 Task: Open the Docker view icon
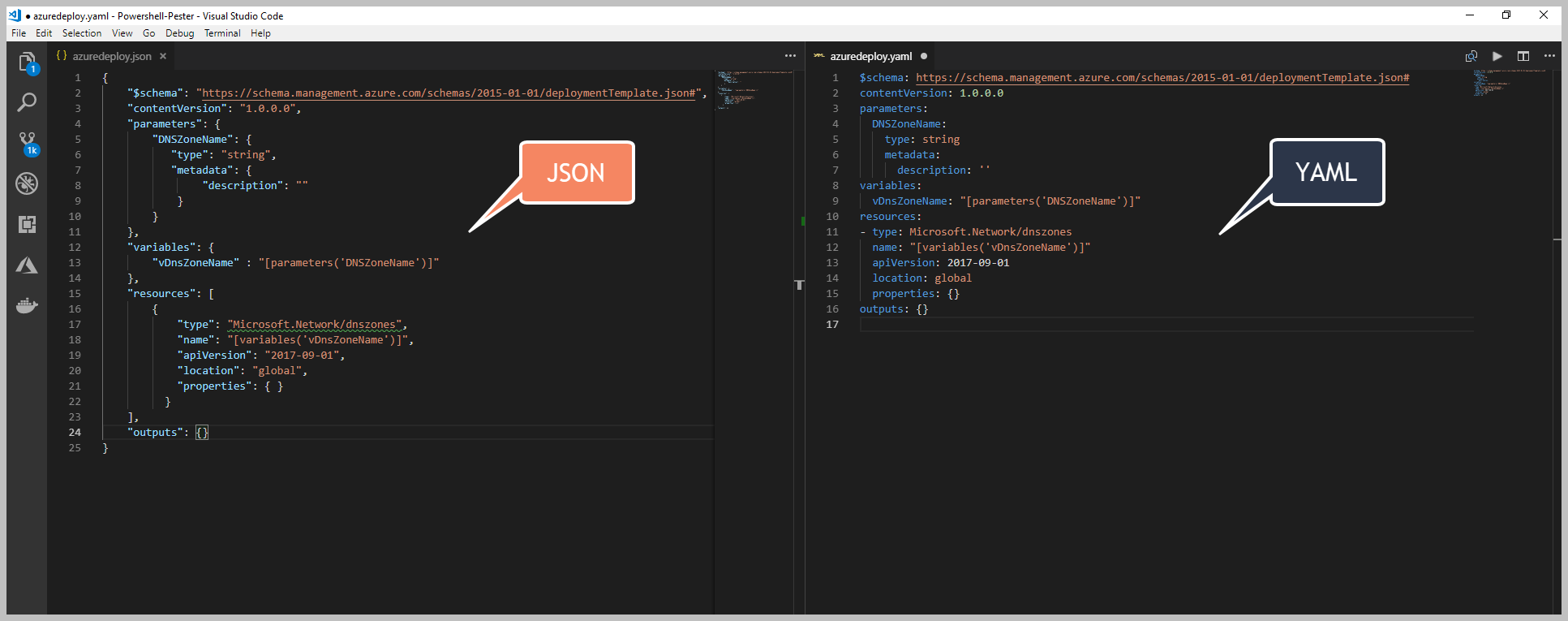pos(27,306)
